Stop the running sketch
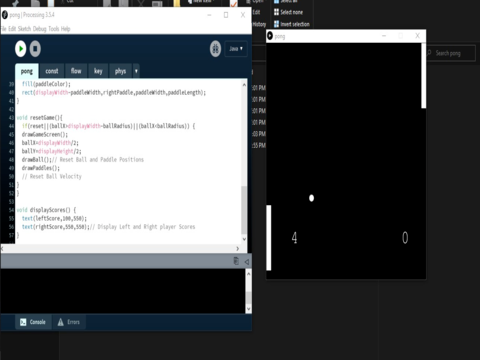 35,49
